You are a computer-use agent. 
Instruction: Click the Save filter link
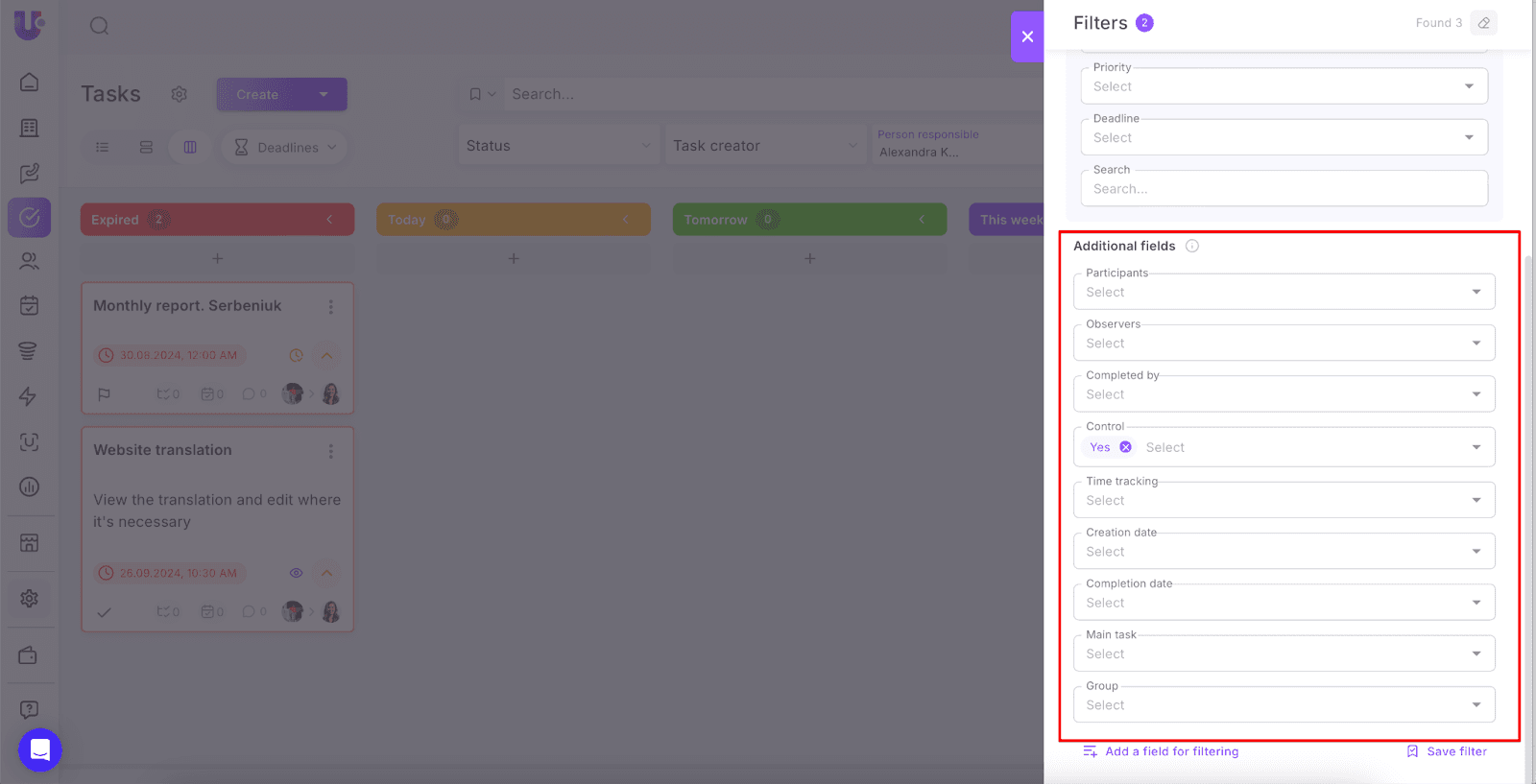point(1447,751)
